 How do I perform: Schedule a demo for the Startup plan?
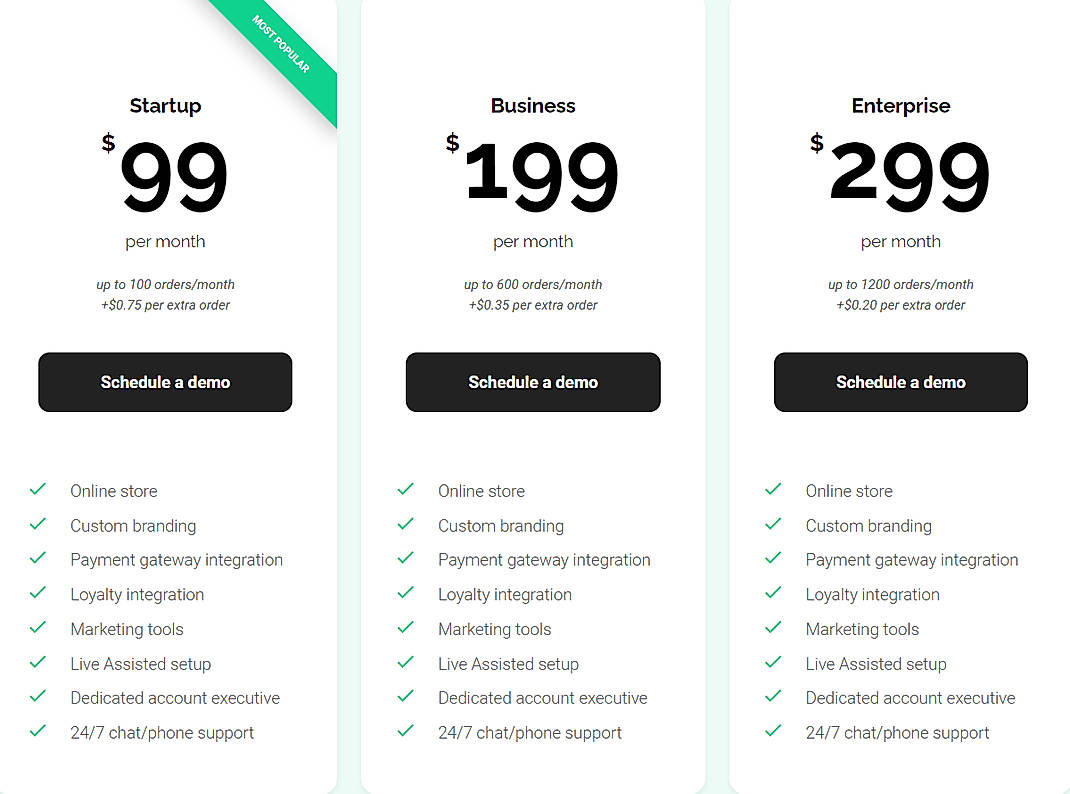pyautogui.click(x=165, y=382)
